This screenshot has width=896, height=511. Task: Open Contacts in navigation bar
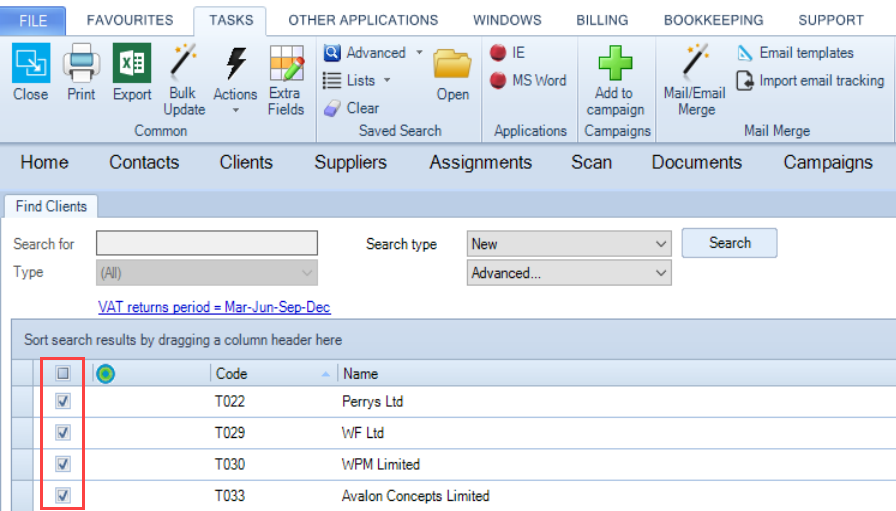[144, 162]
